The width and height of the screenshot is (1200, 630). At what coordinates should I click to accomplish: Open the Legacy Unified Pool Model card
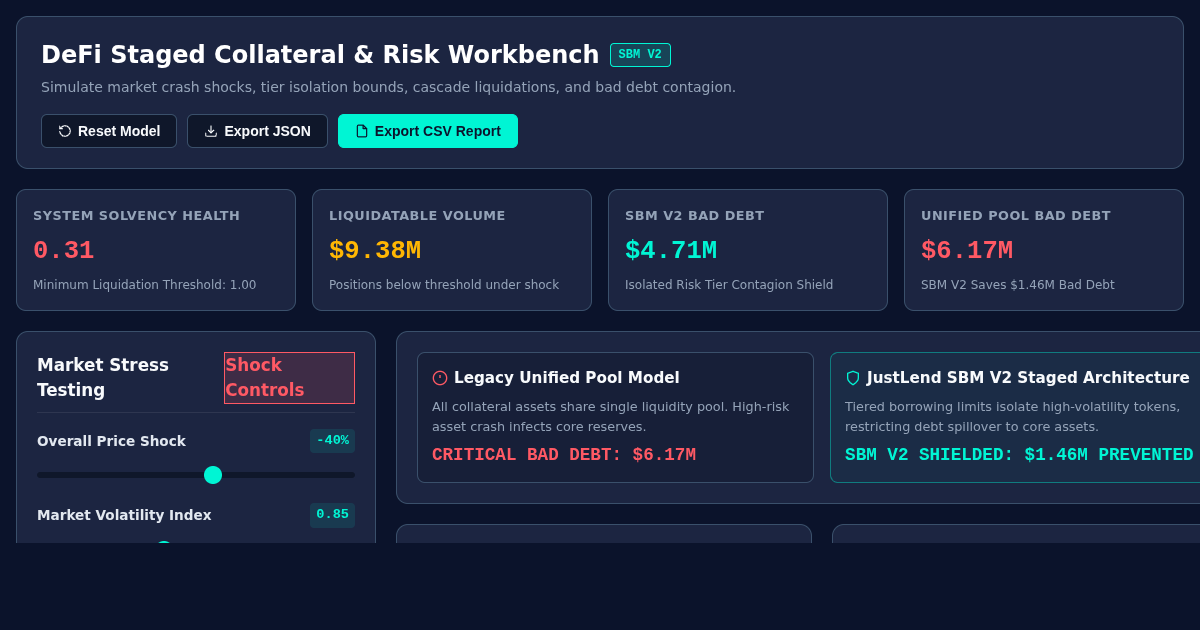[615, 417]
